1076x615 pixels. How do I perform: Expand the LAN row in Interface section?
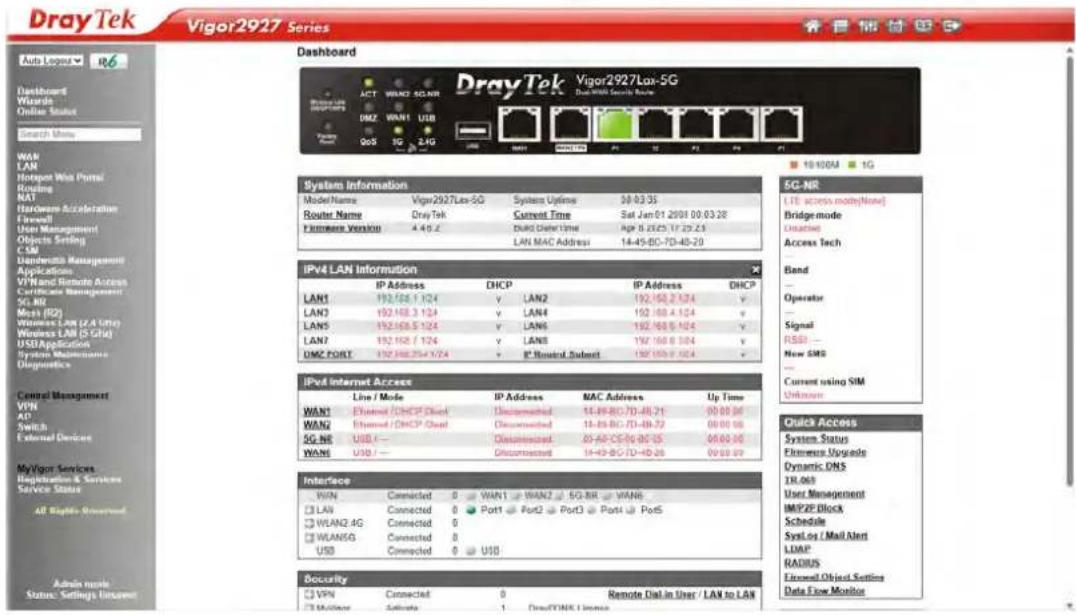pyautogui.click(x=309, y=510)
